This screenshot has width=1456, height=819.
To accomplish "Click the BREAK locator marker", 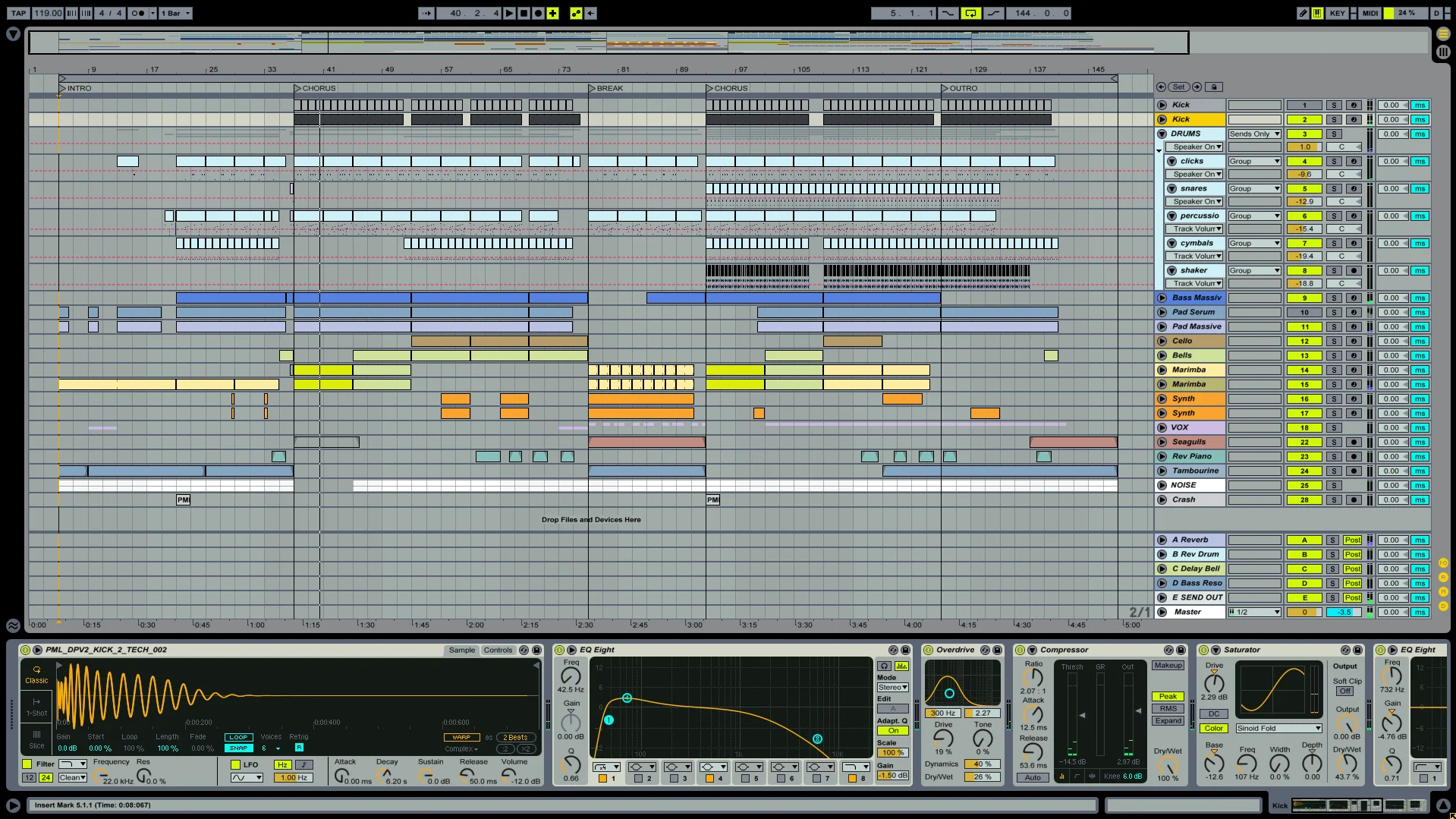I will (x=605, y=88).
